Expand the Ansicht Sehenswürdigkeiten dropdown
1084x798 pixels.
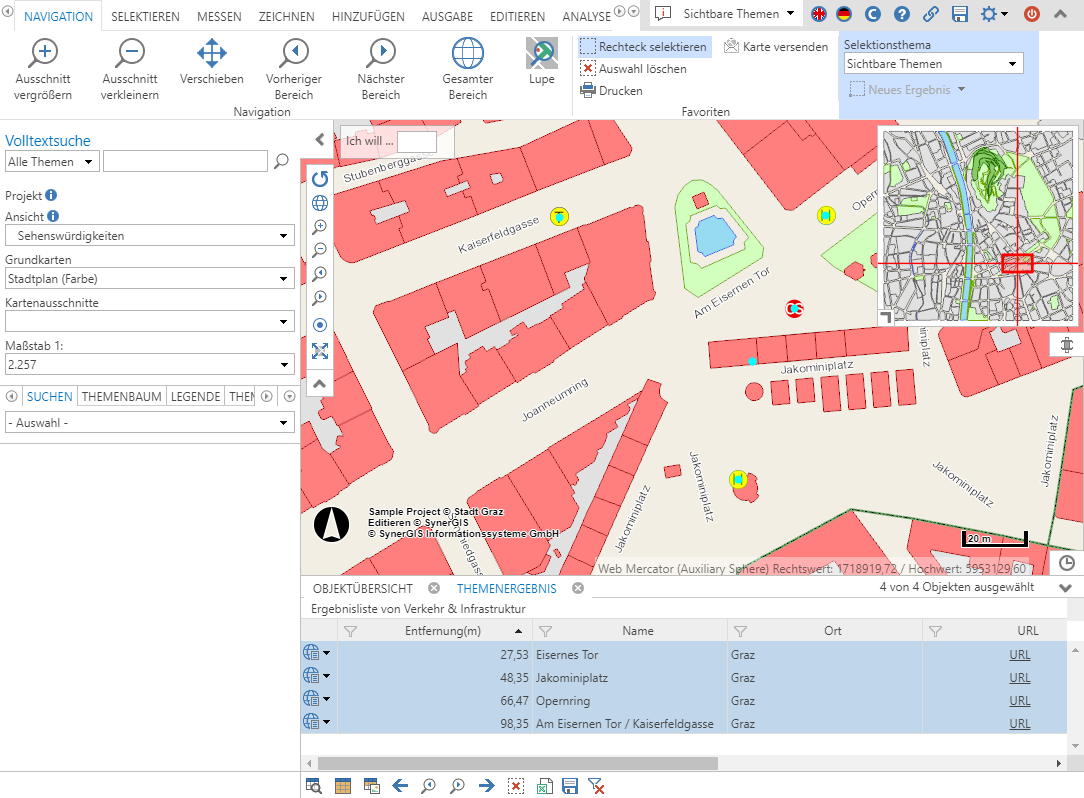[150, 236]
